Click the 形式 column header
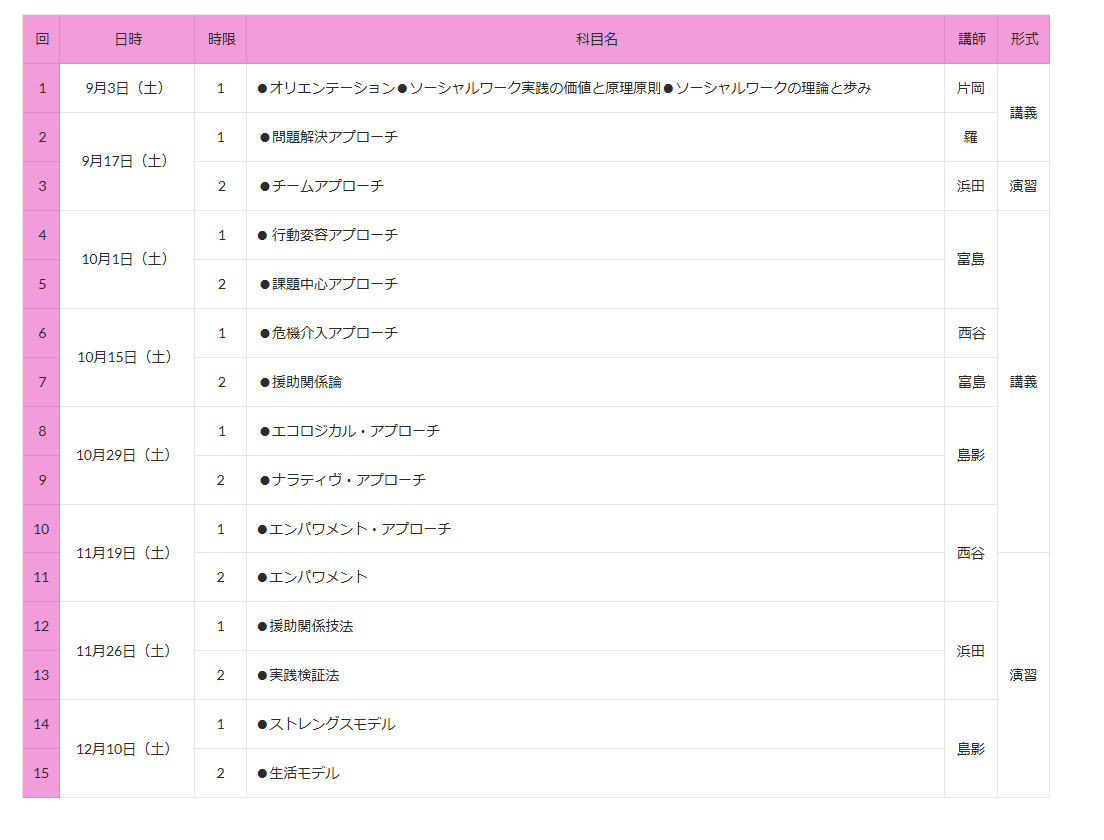This screenshot has height=840, width=1104. tap(1024, 39)
